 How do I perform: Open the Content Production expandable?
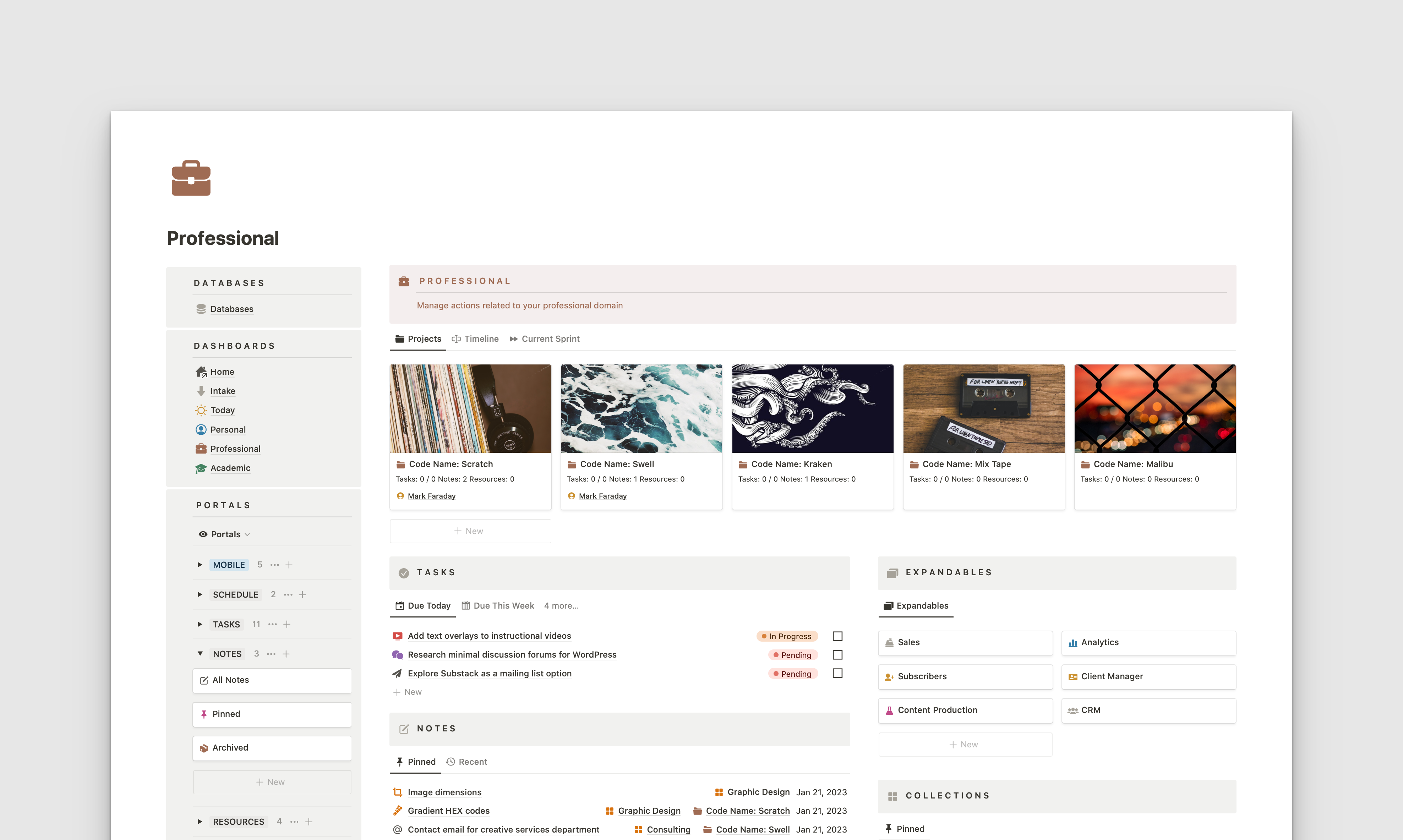click(937, 710)
